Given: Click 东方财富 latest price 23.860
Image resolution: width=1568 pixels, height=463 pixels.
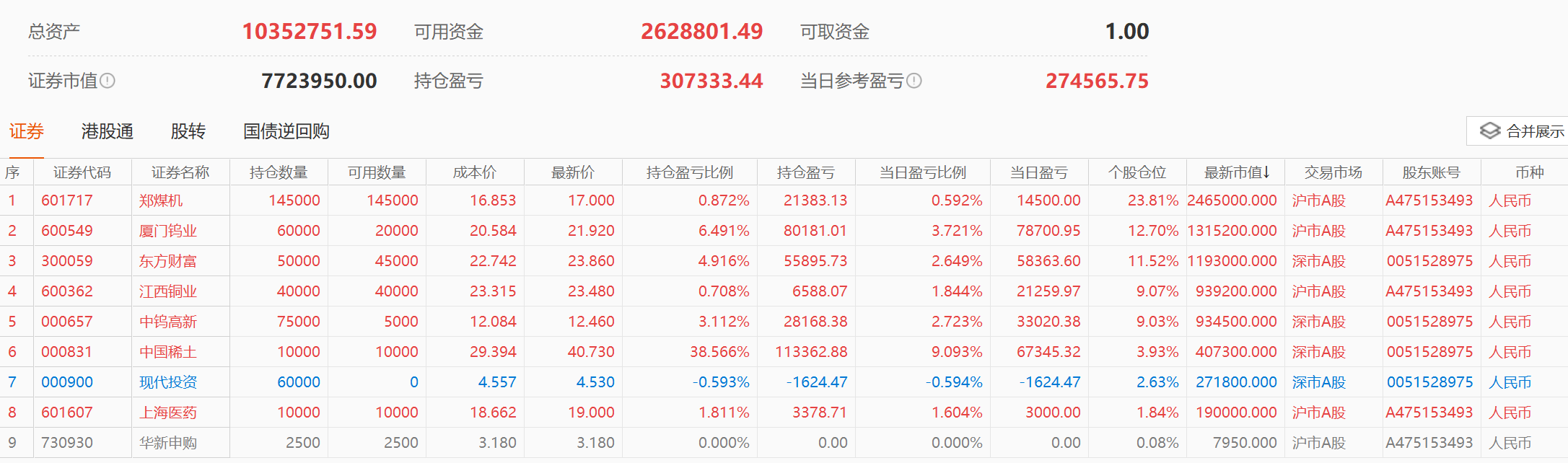Looking at the screenshot, I should [x=591, y=261].
